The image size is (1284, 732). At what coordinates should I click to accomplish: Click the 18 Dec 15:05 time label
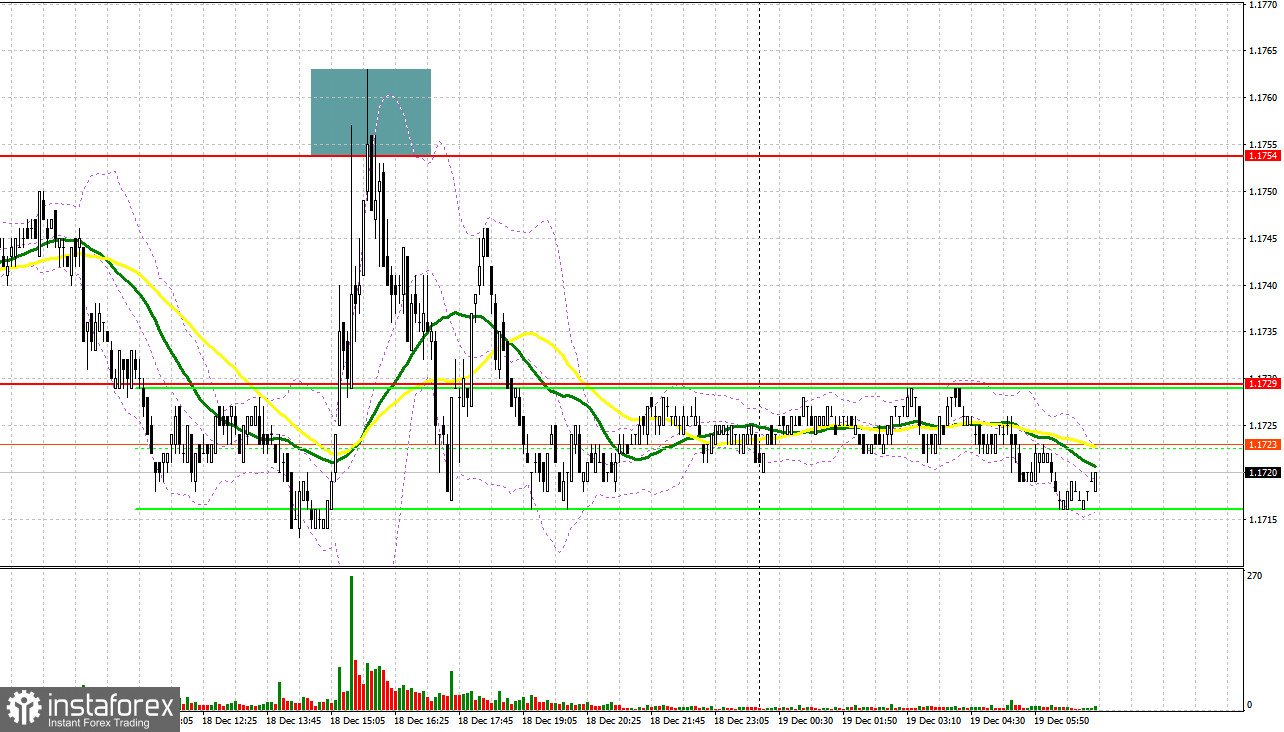click(356, 719)
